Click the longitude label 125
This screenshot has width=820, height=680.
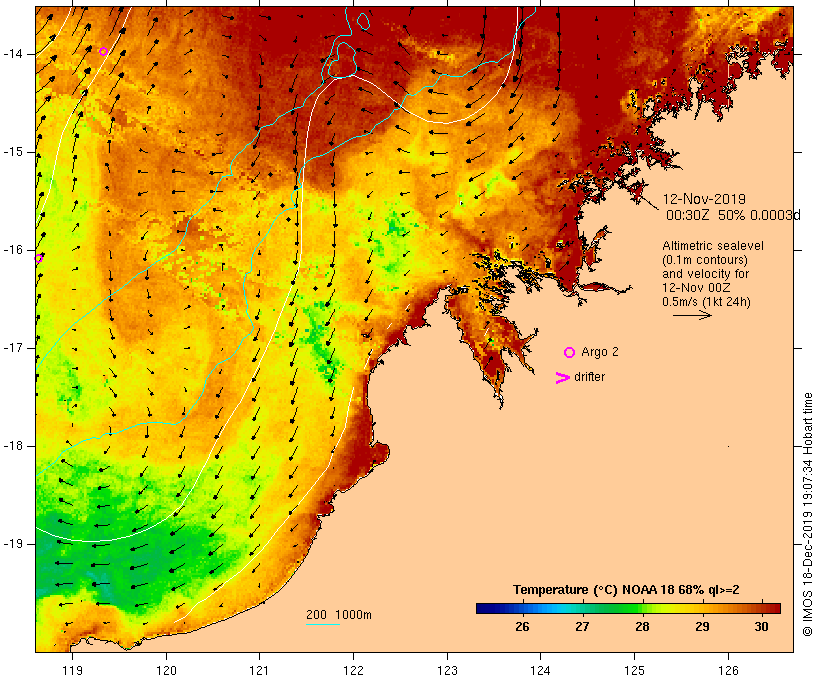(634, 670)
